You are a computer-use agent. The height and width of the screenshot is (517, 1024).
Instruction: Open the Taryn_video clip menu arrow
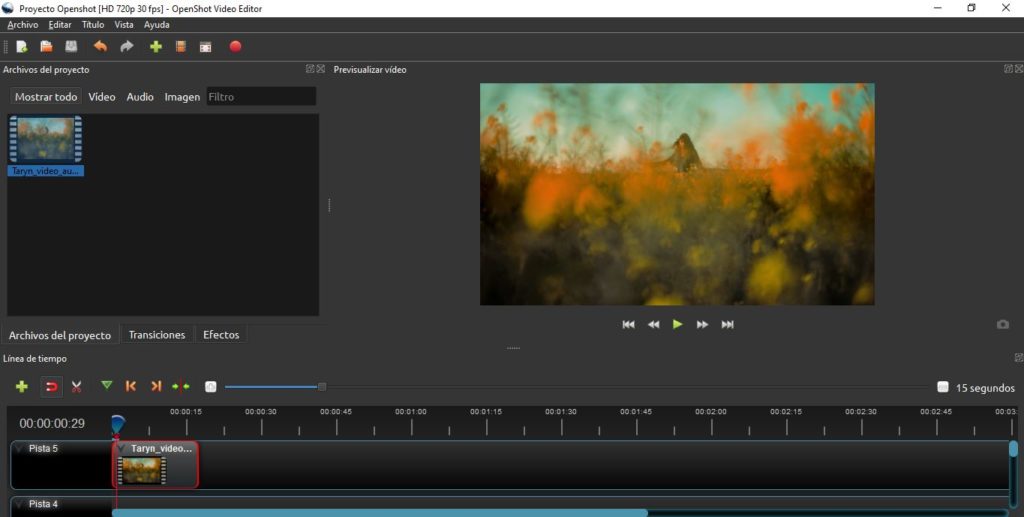(x=122, y=449)
